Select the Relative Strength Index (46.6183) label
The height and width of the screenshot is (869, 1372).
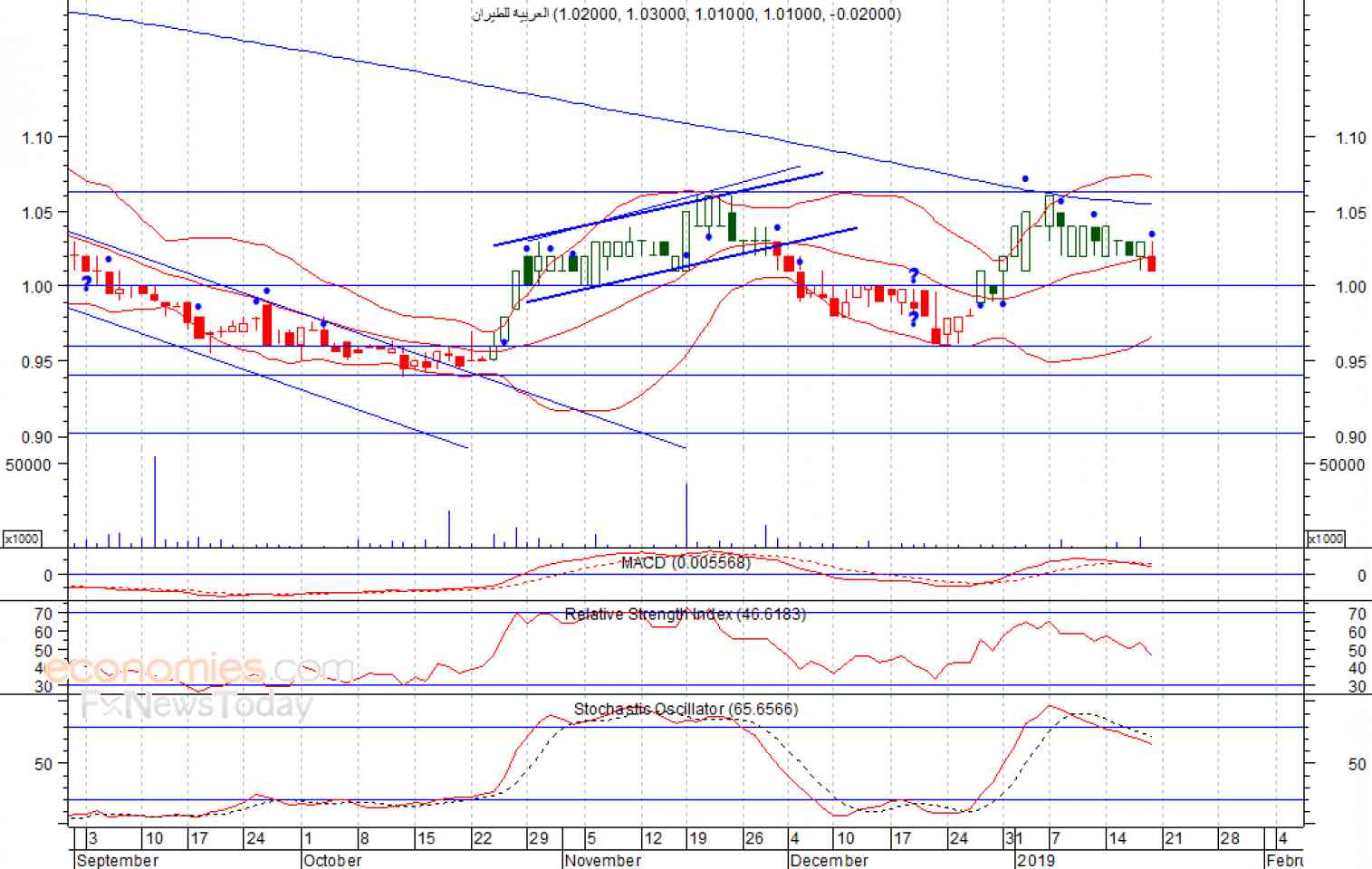point(685,614)
